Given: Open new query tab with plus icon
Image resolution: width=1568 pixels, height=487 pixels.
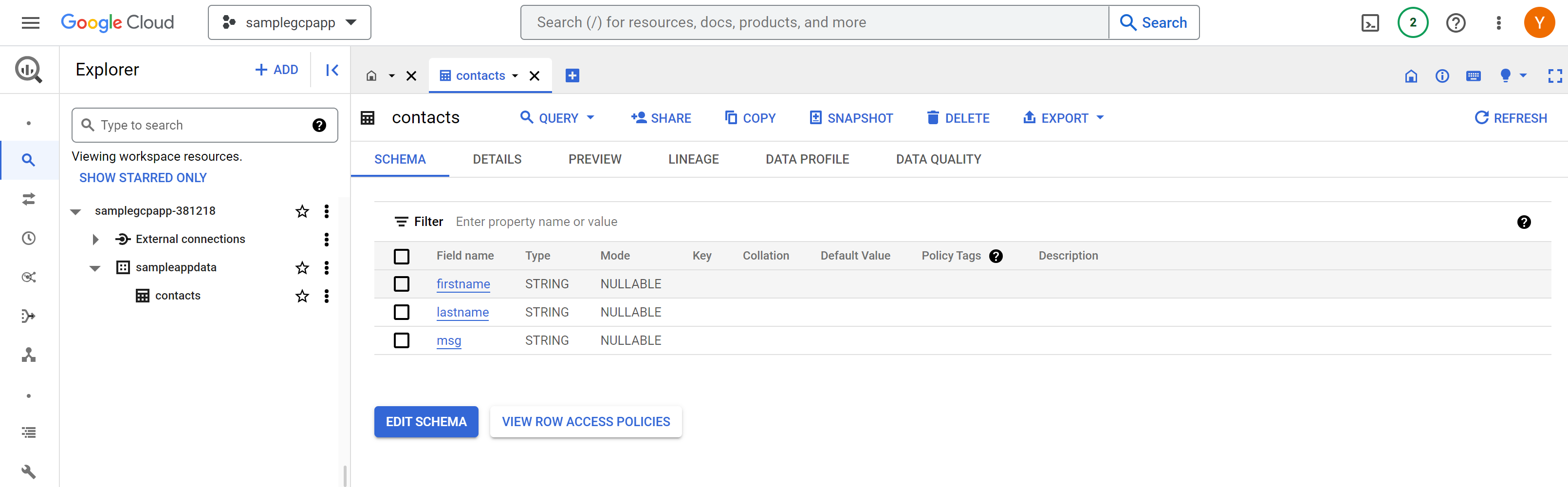Looking at the screenshot, I should tap(572, 75).
